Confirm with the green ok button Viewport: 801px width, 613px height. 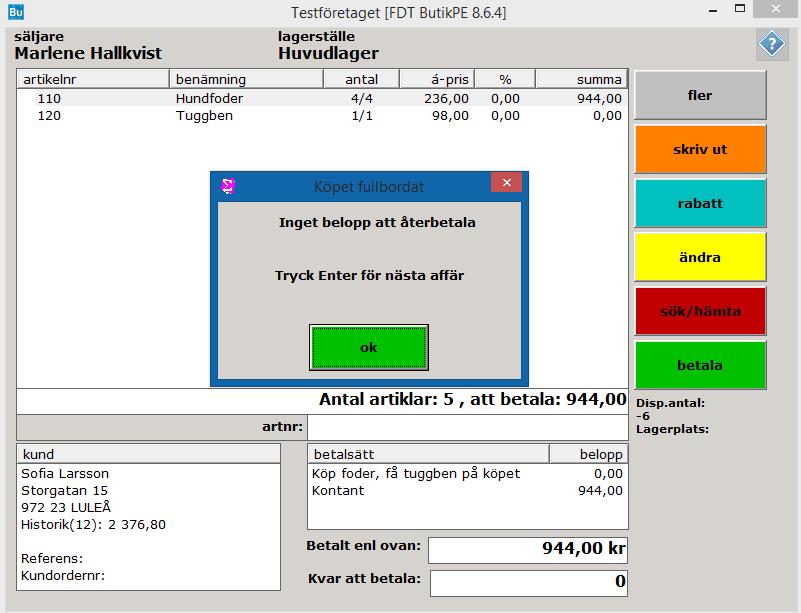(x=368, y=347)
